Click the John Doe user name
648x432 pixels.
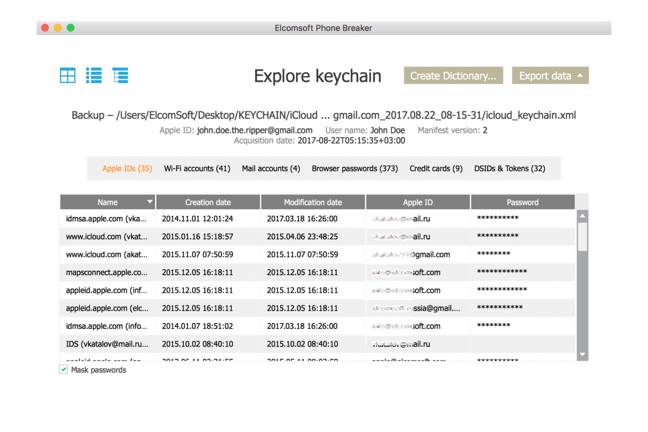click(x=388, y=130)
